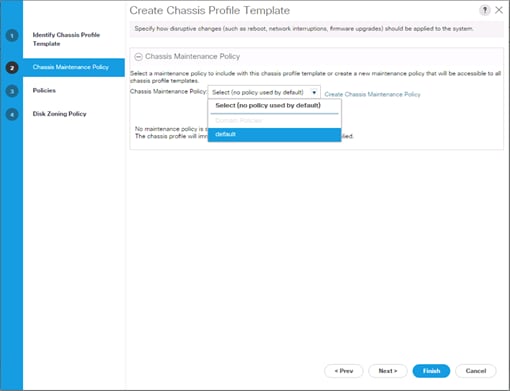Collapse the Chassis Maintenance Policy section
The width and height of the screenshot is (510, 391).
138,57
